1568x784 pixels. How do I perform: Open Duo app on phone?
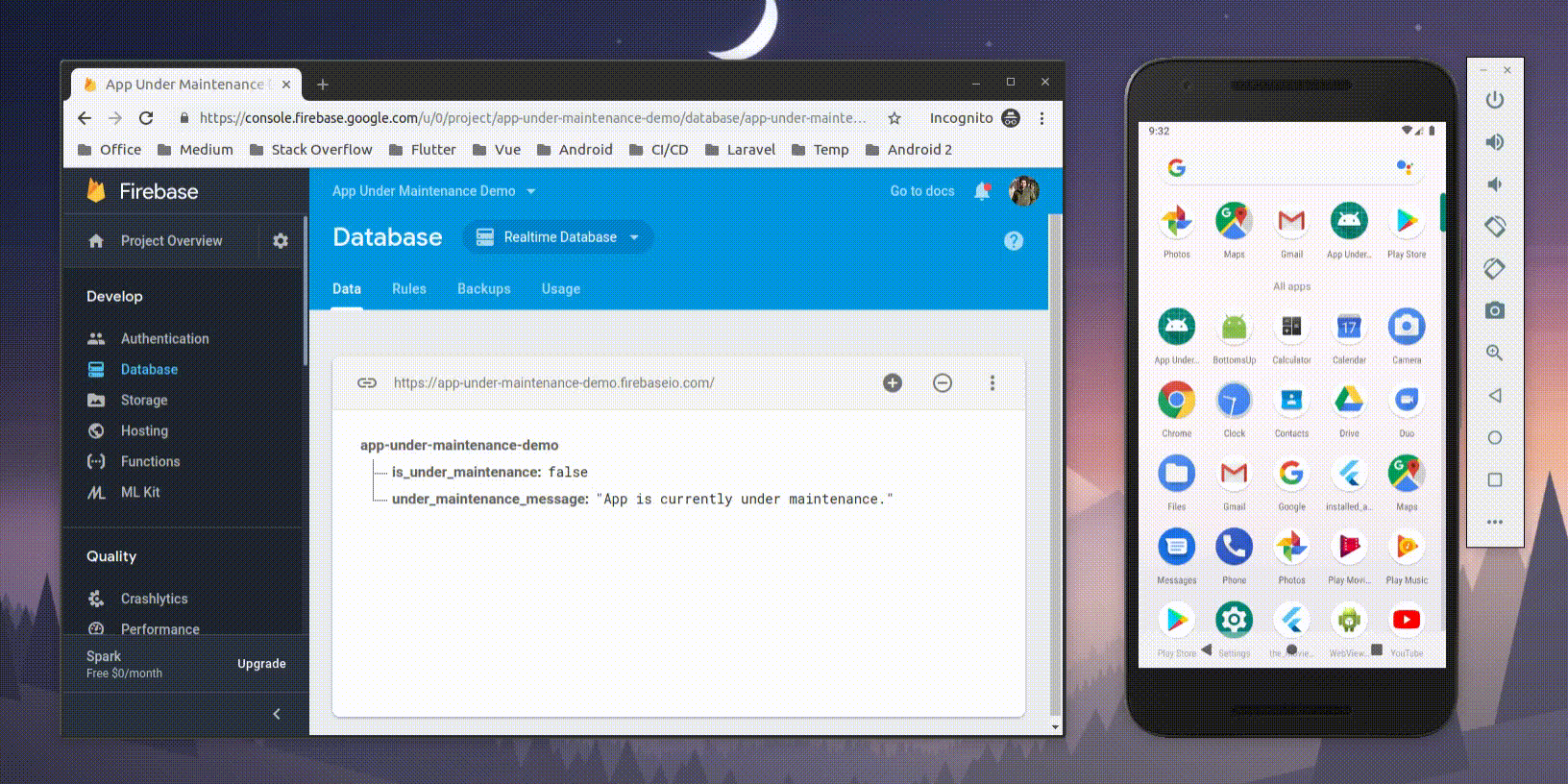coord(1407,408)
